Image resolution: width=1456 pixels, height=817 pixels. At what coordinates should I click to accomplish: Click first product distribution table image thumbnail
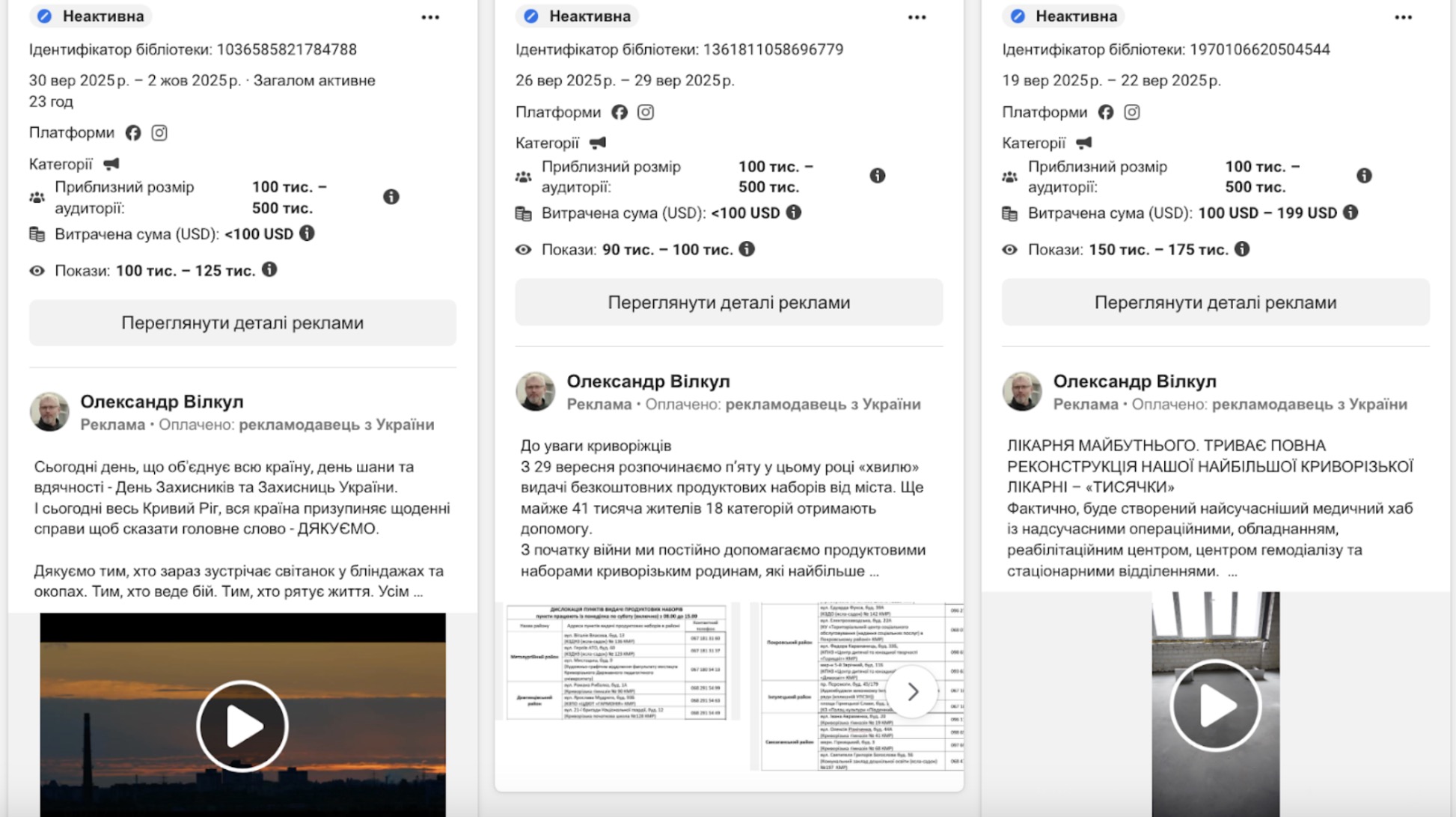point(617,662)
